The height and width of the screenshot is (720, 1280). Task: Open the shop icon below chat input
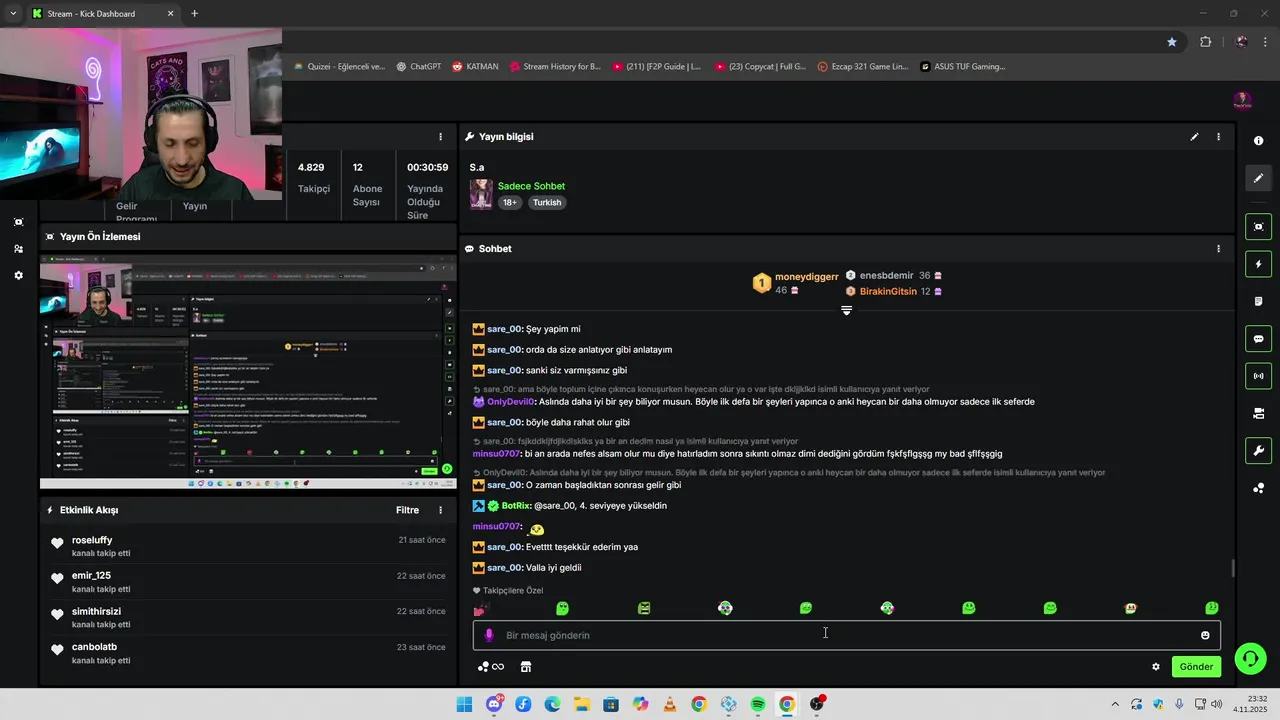coord(526,667)
